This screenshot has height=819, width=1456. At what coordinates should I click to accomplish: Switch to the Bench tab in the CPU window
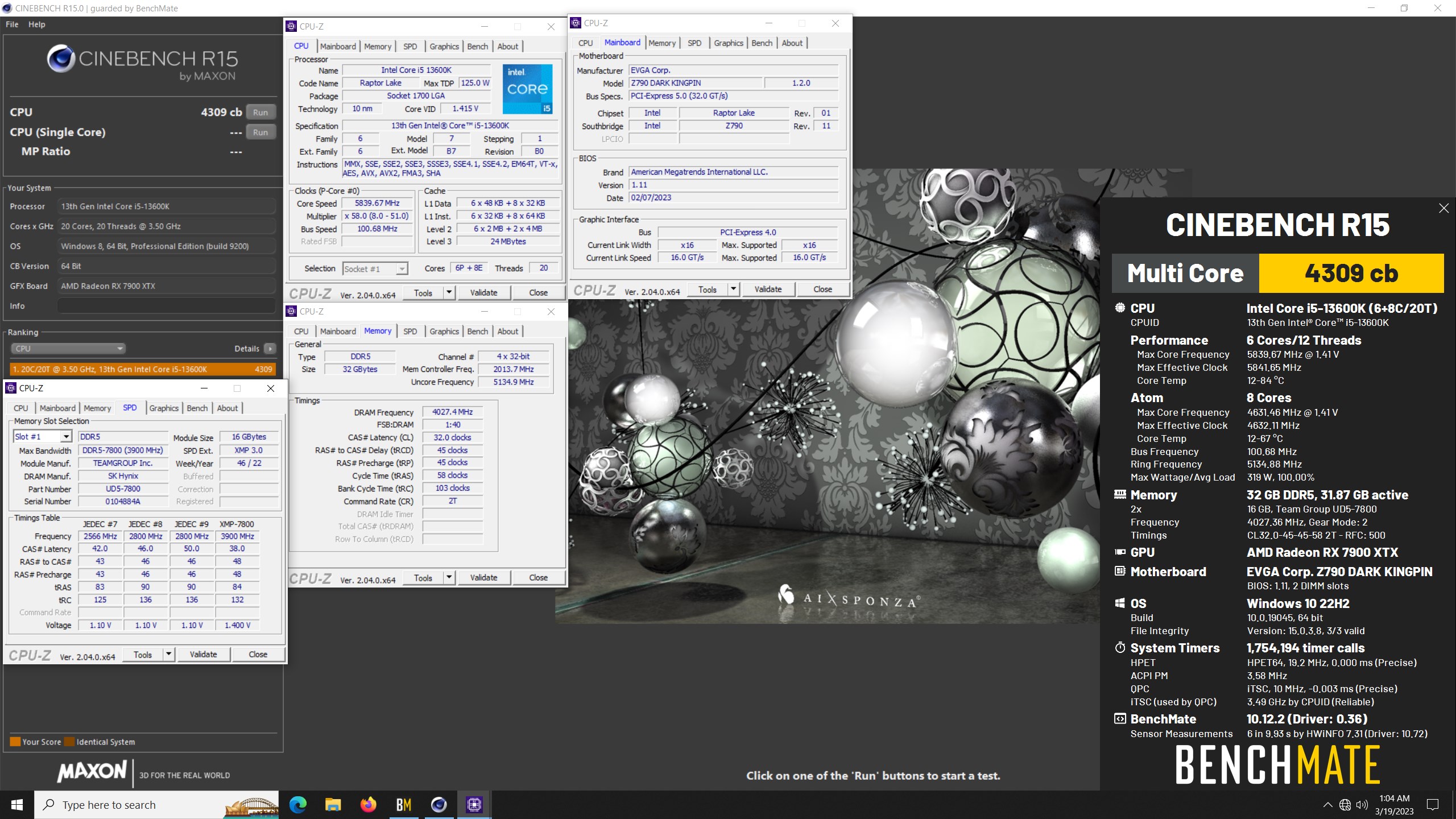[x=477, y=47]
